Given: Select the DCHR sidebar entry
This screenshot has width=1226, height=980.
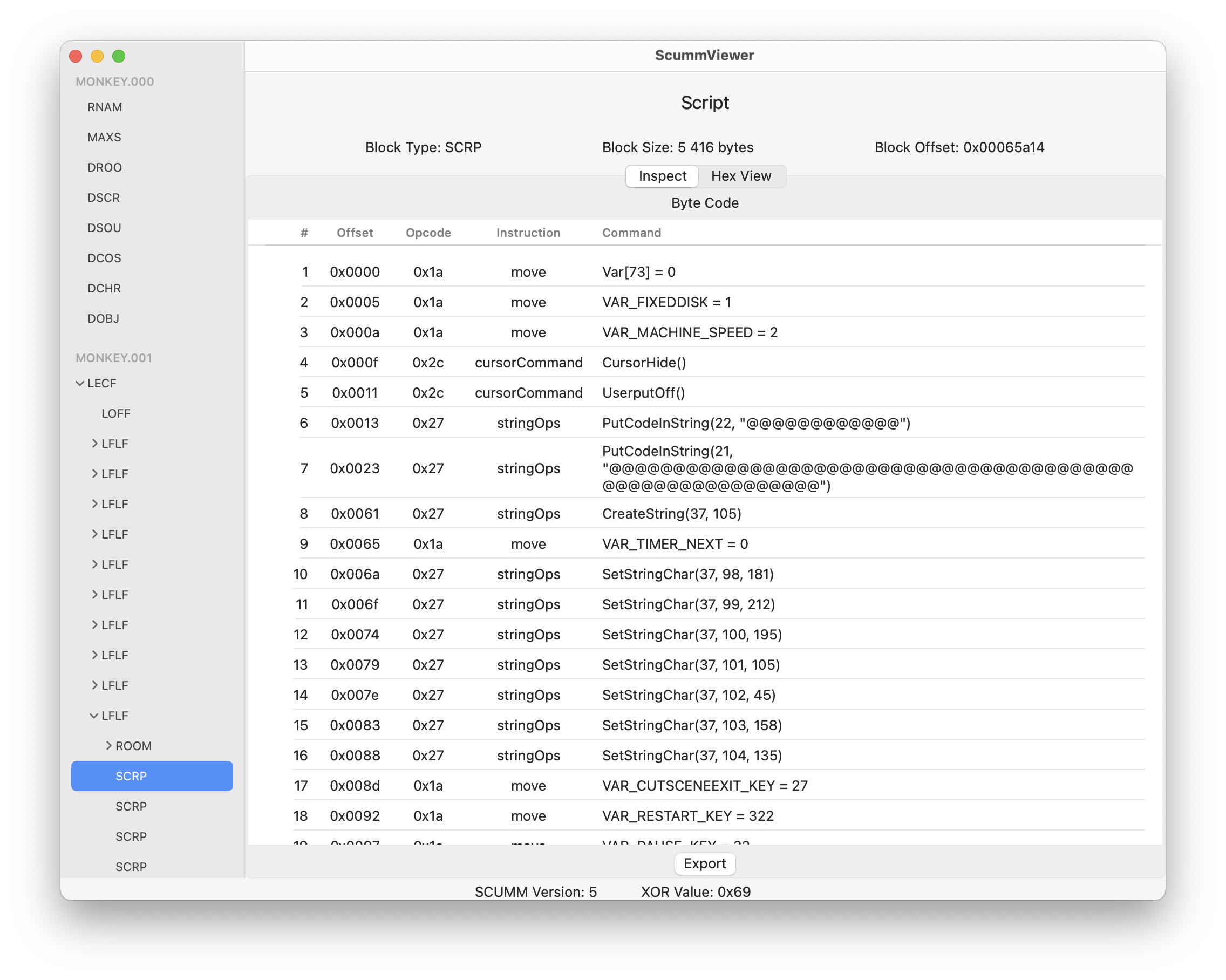Looking at the screenshot, I should [x=104, y=288].
